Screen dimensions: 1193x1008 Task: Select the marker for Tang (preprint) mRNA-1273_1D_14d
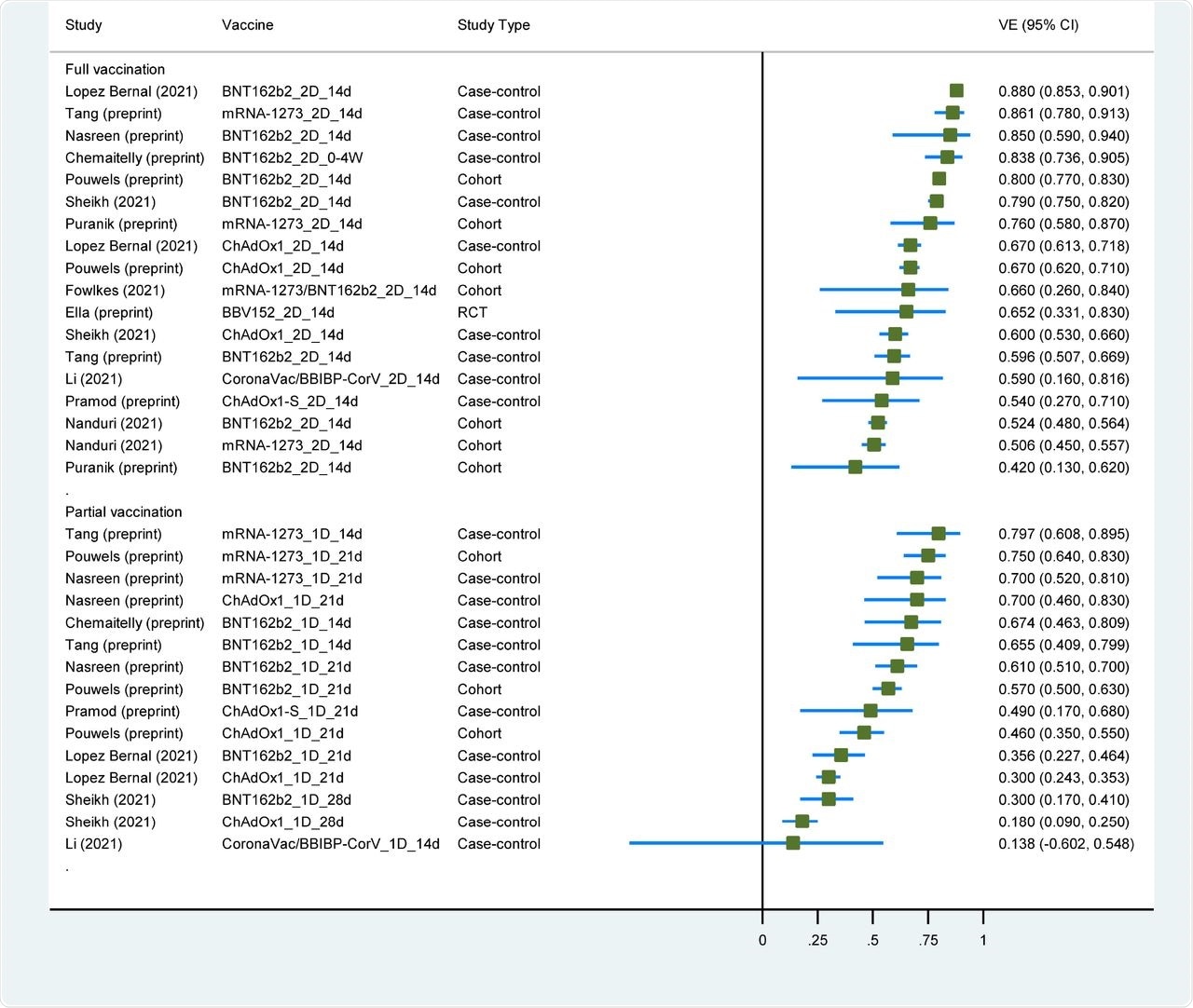(x=937, y=534)
